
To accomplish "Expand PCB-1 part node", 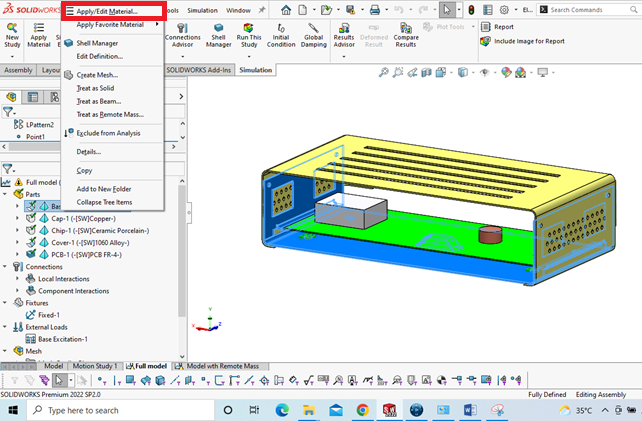I will 17,254.
